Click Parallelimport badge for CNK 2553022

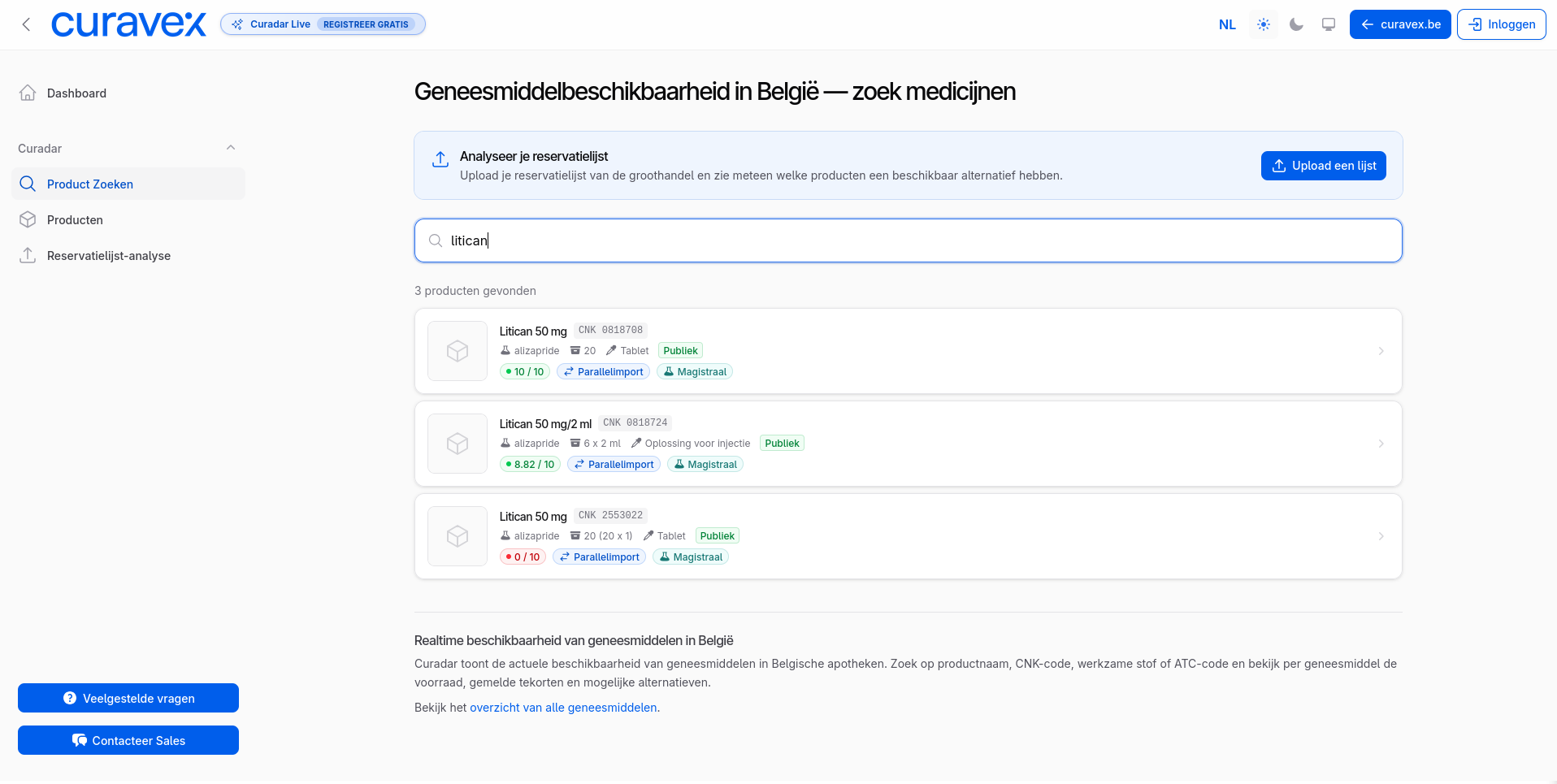tap(600, 557)
